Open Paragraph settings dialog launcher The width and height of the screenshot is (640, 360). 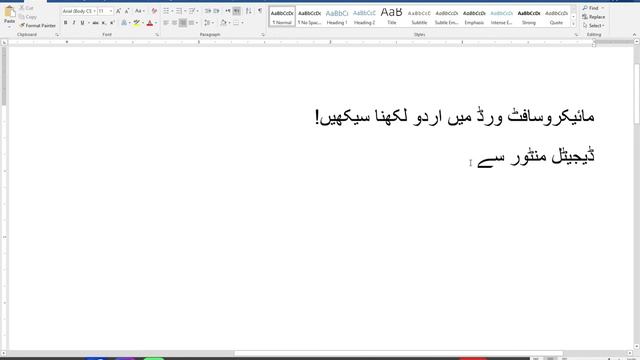pos(263,35)
